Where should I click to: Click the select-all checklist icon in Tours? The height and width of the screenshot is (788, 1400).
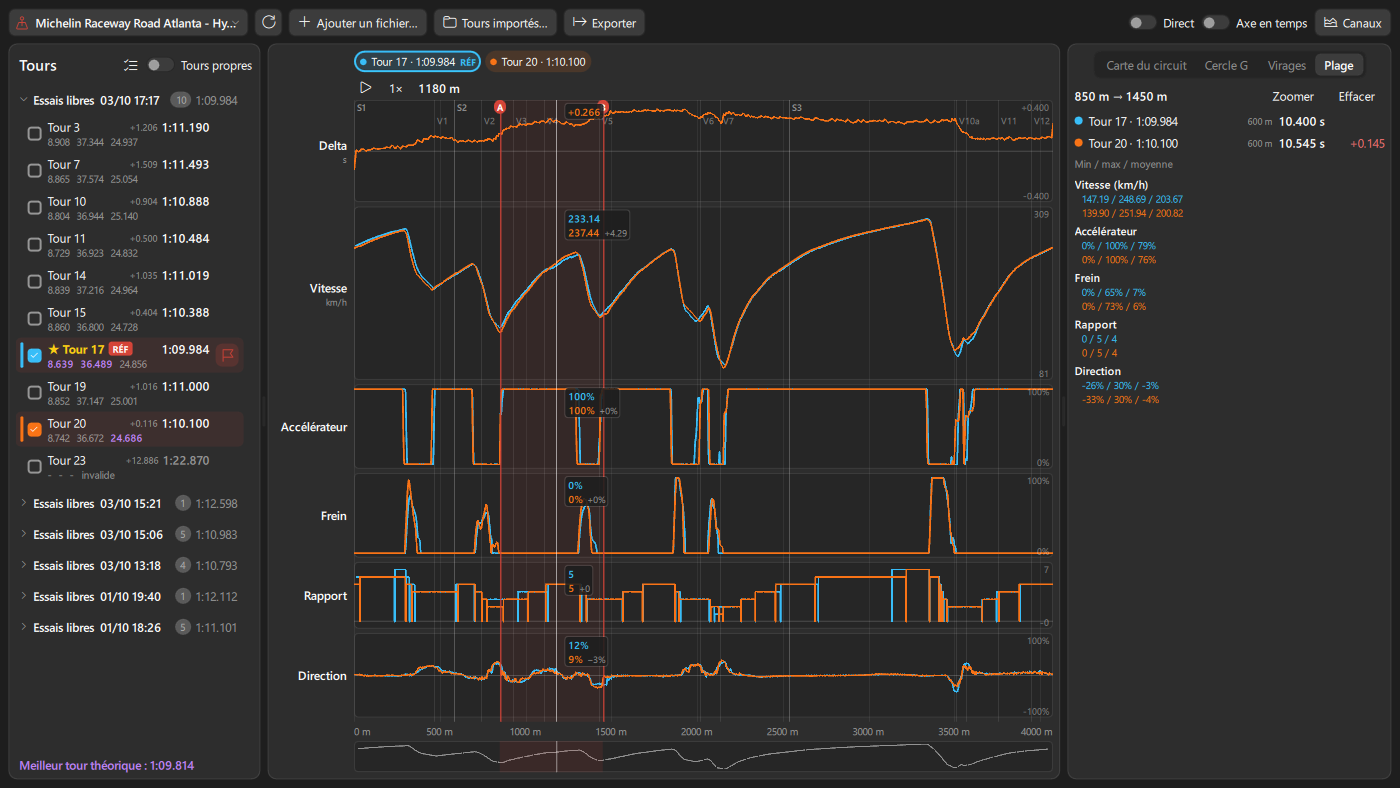(x=130, y=65)
